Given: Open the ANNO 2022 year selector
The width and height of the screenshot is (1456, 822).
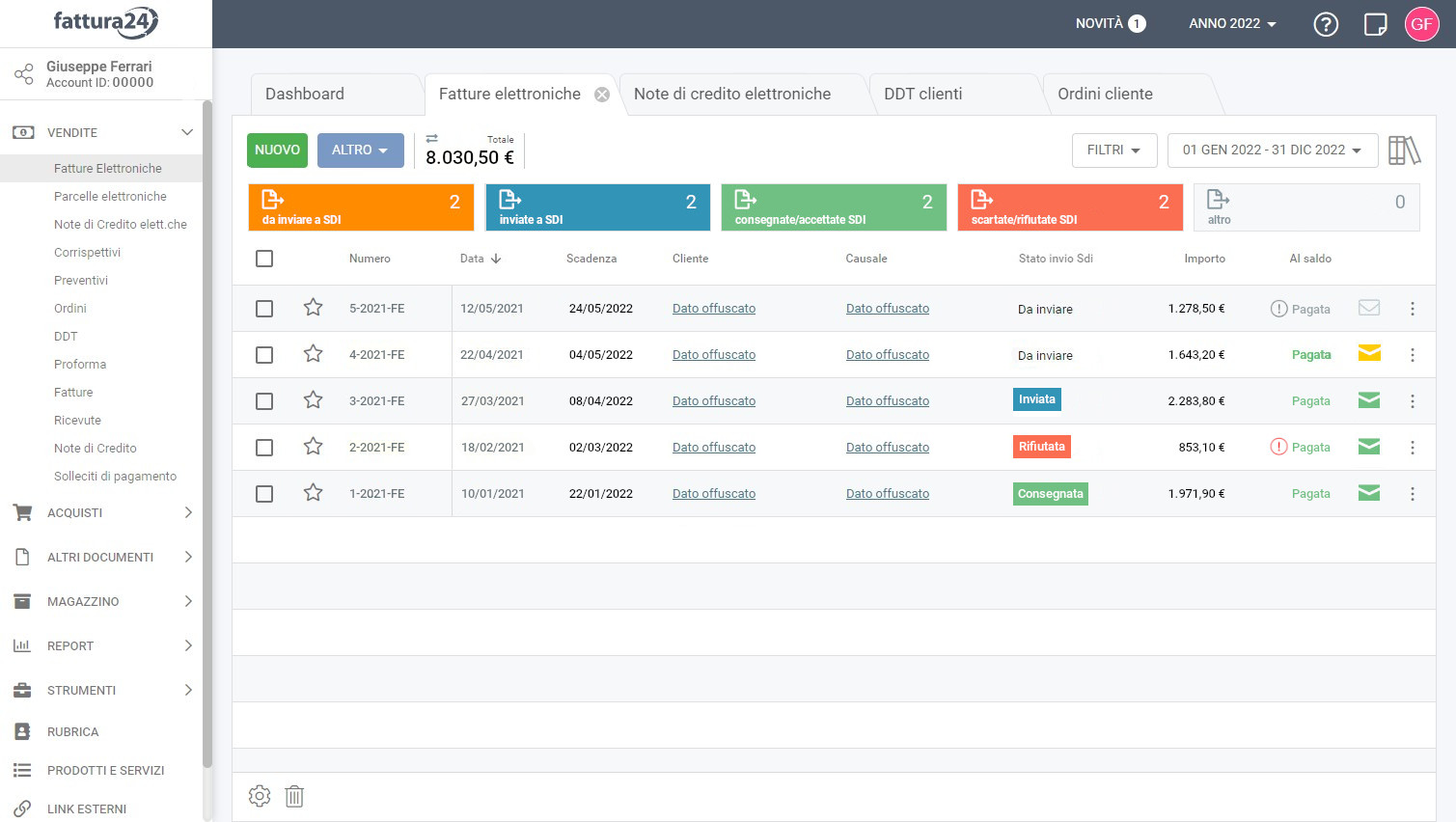Looking at the screenshot, I should (1232, 24).
